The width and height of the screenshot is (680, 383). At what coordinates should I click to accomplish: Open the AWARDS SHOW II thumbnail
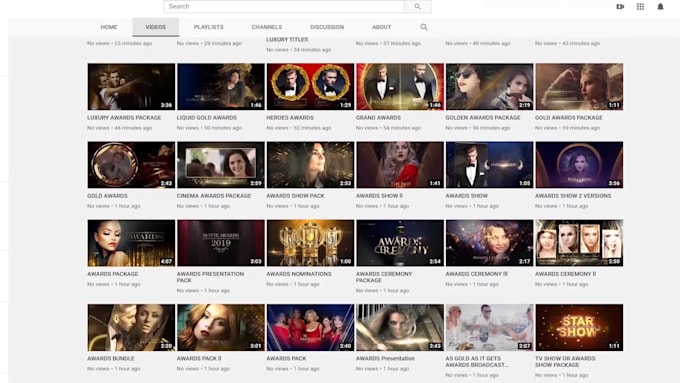coord(400,165)
